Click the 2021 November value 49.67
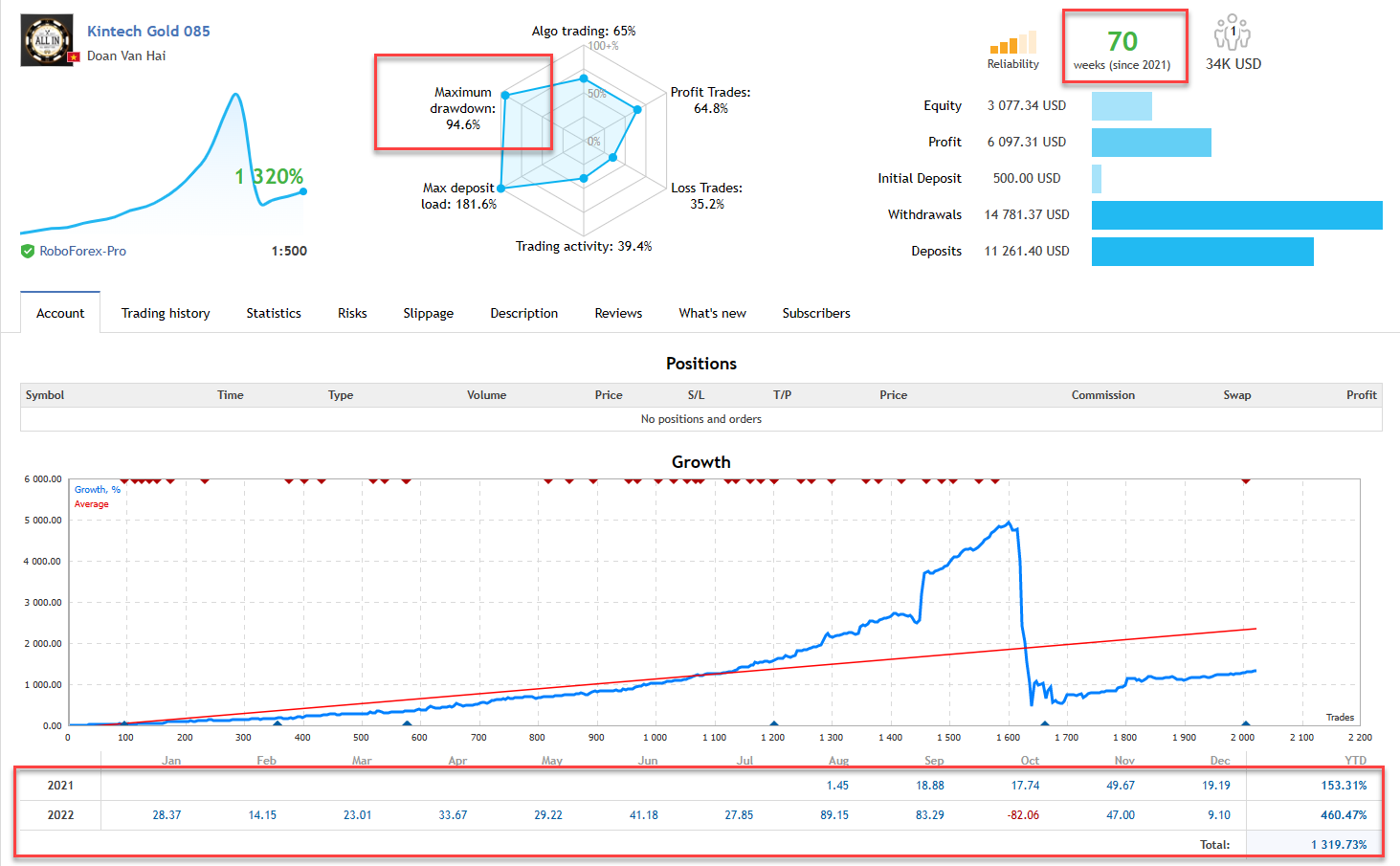 click(x=1121, y=785)
